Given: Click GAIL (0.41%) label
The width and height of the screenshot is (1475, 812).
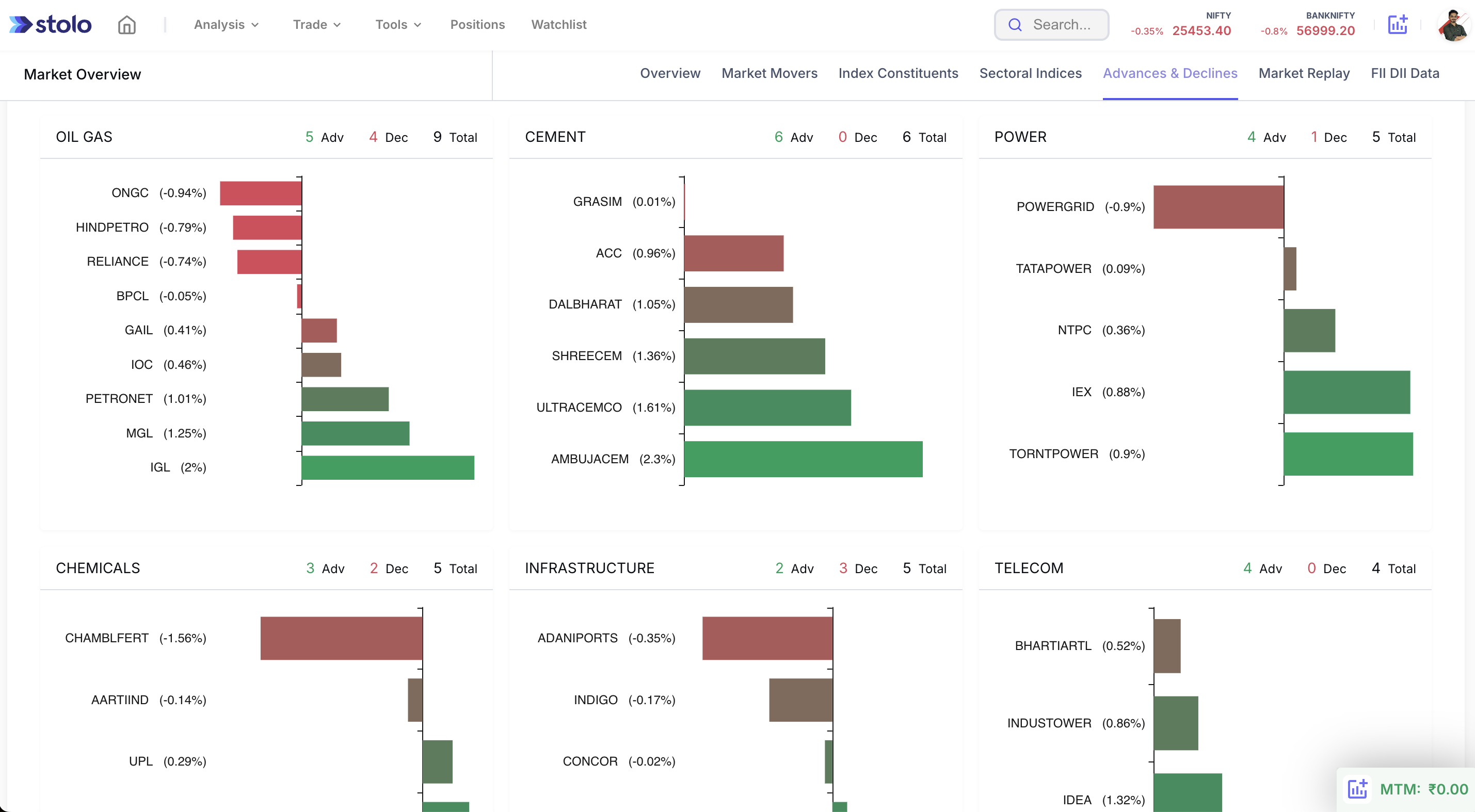Looking at the screenshot, I should pos(166,330).
